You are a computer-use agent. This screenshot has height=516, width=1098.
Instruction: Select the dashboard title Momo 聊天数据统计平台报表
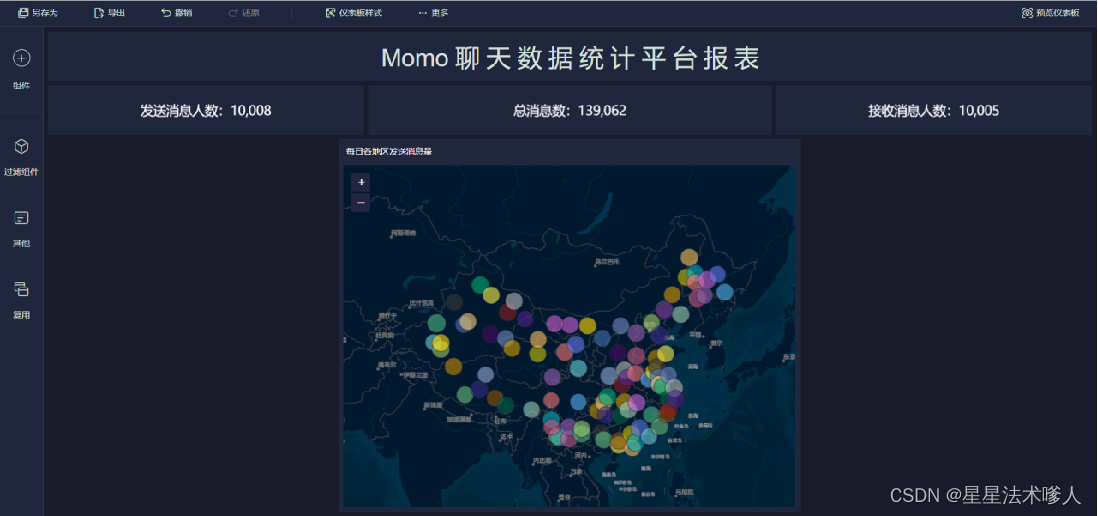(570, 57)
